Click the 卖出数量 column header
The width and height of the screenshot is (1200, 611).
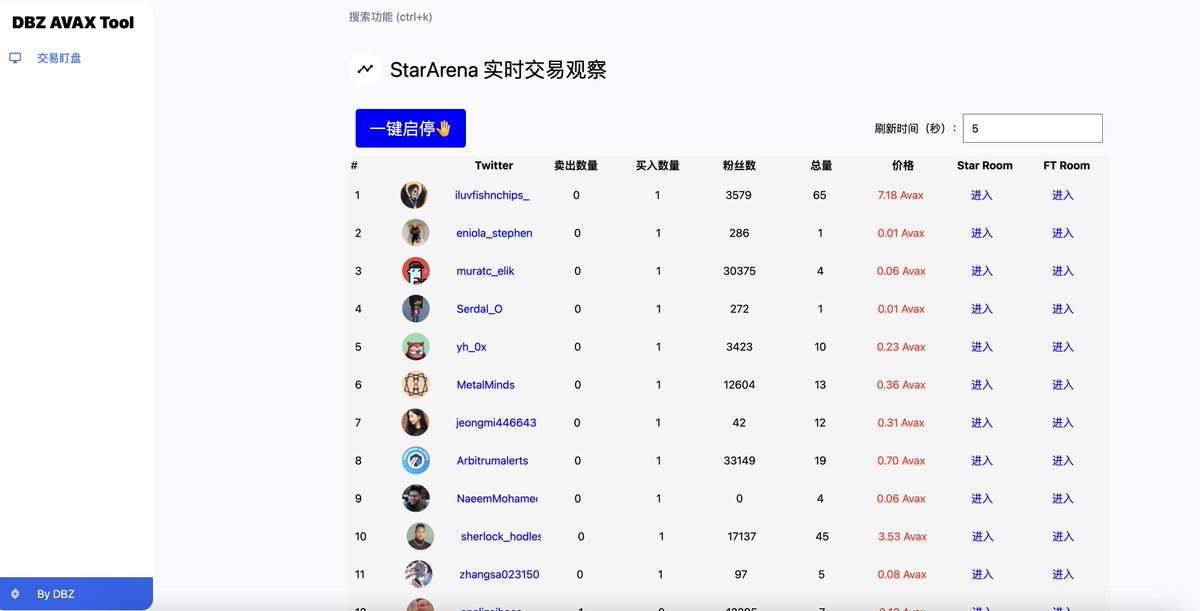coord(576,166)
